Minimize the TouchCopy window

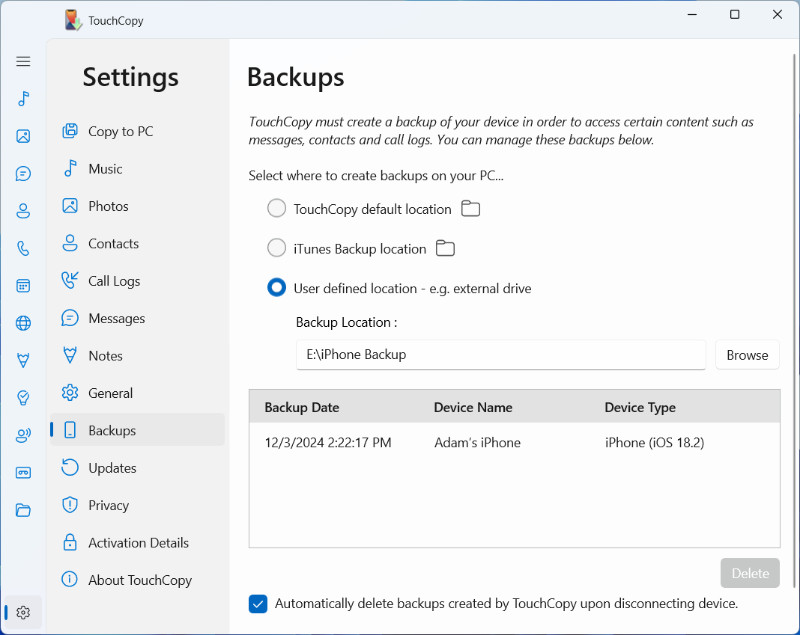point(692,14)
